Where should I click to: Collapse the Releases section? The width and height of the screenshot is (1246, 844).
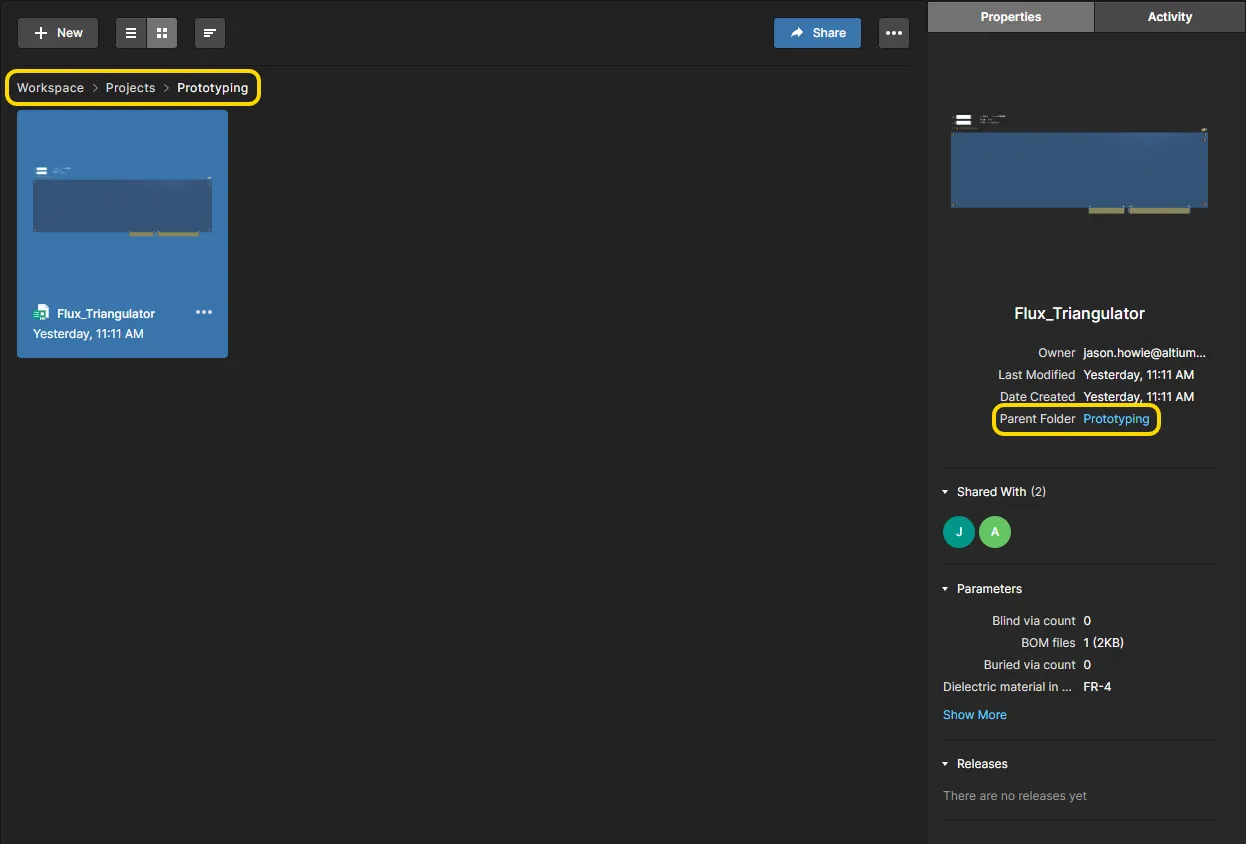(x=946, y=764)
